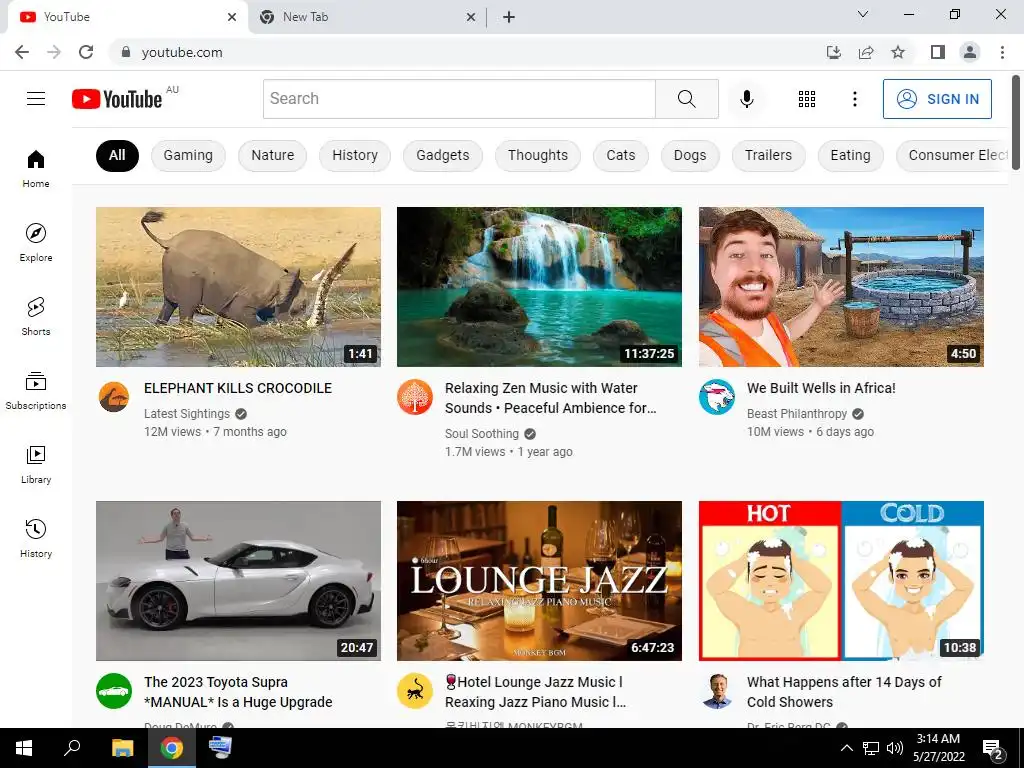Open the Windows Start menu
The image size is (1024, 768).
point(24,748)
